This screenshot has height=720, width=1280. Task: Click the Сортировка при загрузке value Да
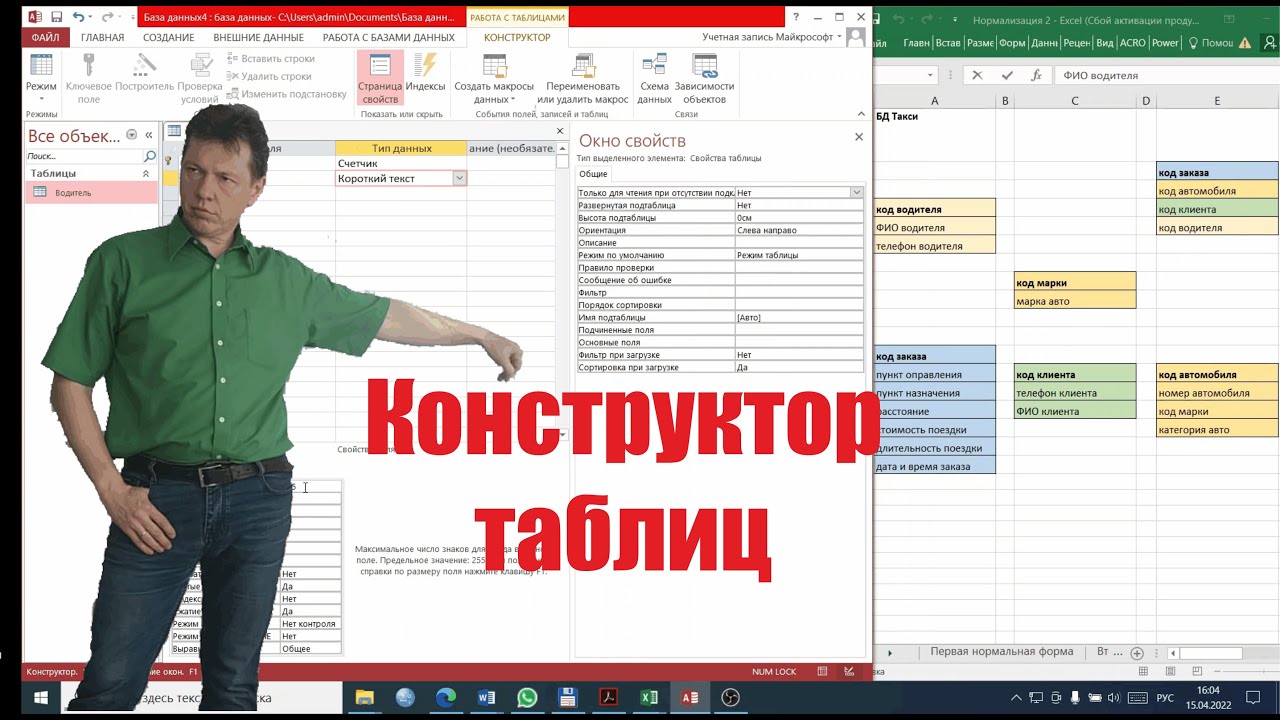[x=799, y=367]
